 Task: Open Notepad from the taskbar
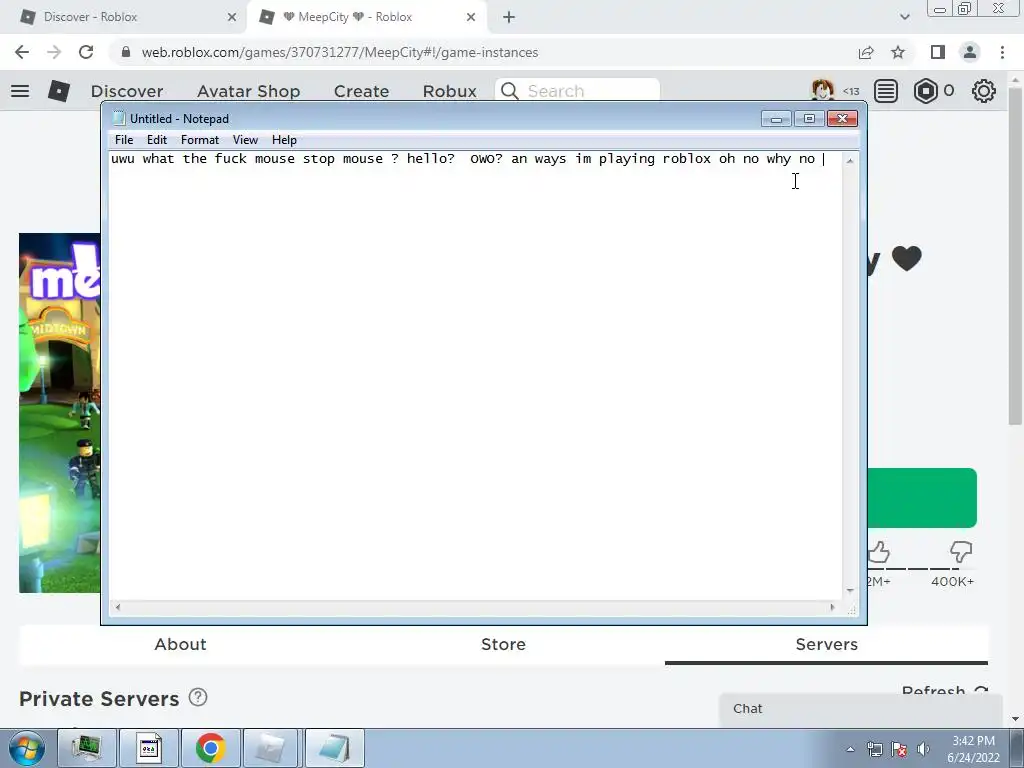click(x=334, y=748)
